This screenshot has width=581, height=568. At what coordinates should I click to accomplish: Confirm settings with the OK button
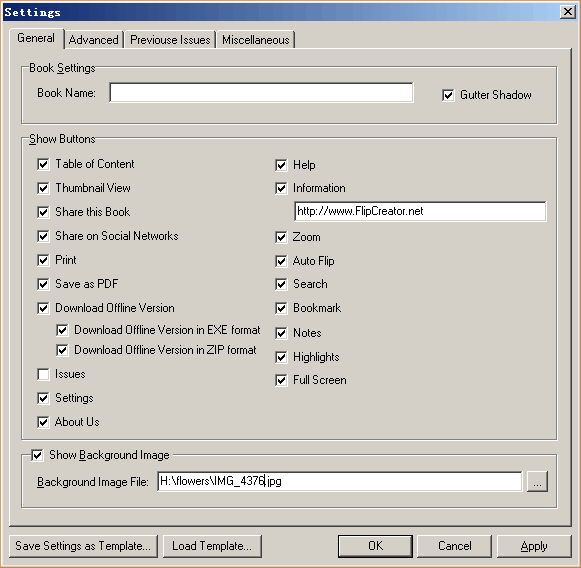375,546
